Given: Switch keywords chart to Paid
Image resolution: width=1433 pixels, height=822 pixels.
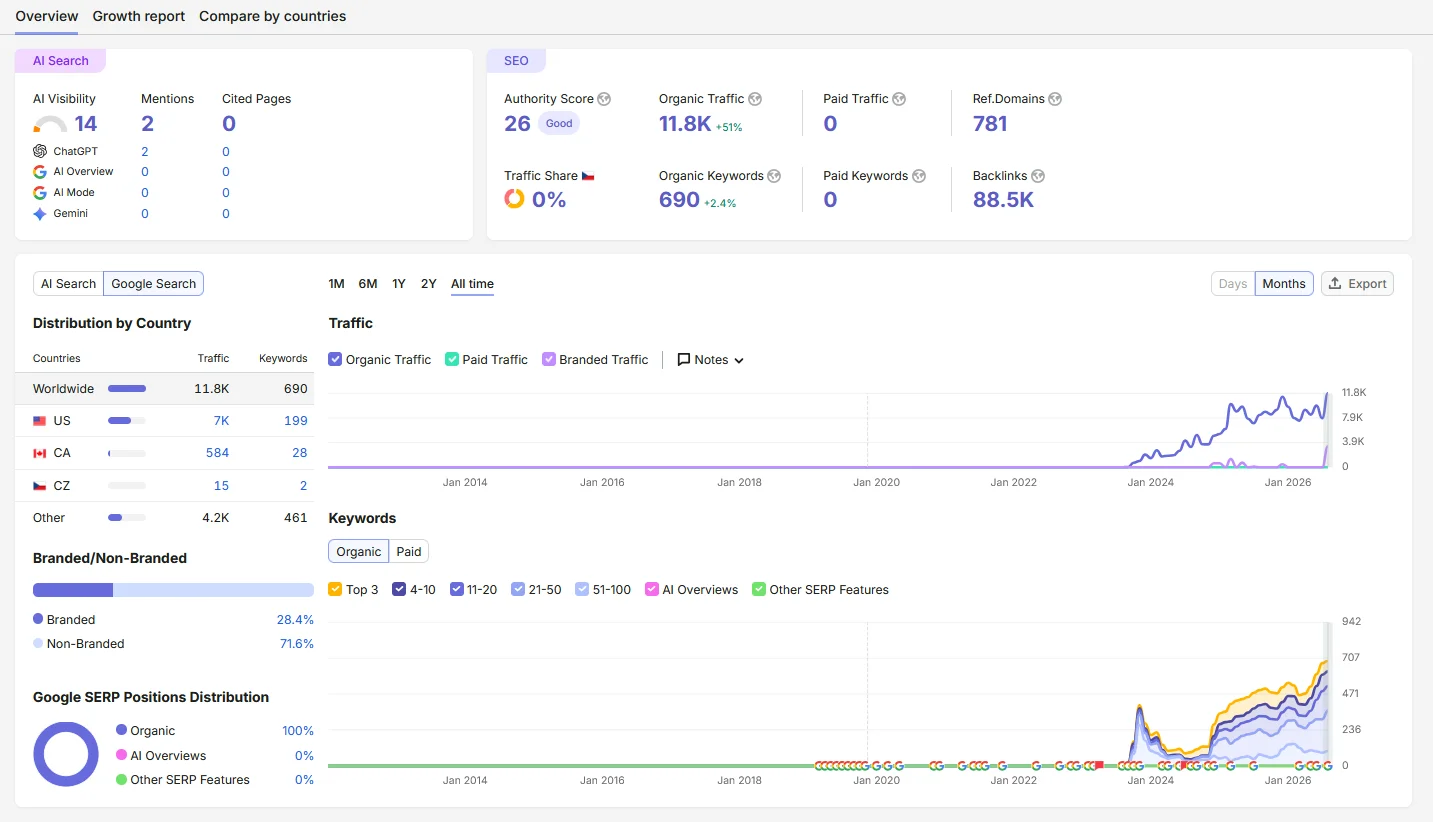Looking at the screenshot, I should coord(409,551).
